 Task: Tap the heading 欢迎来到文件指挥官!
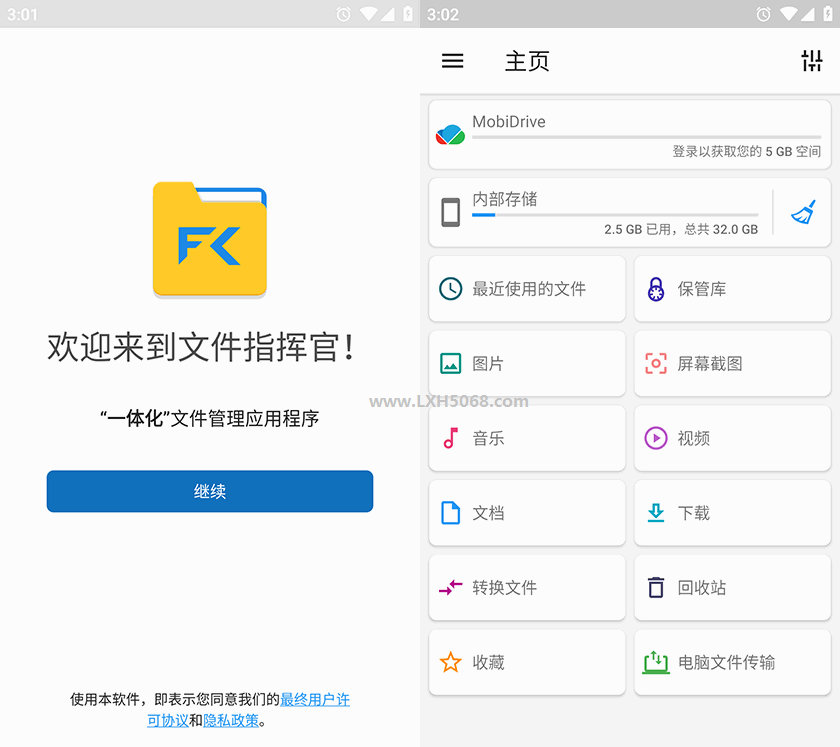[x=201, y=347]
